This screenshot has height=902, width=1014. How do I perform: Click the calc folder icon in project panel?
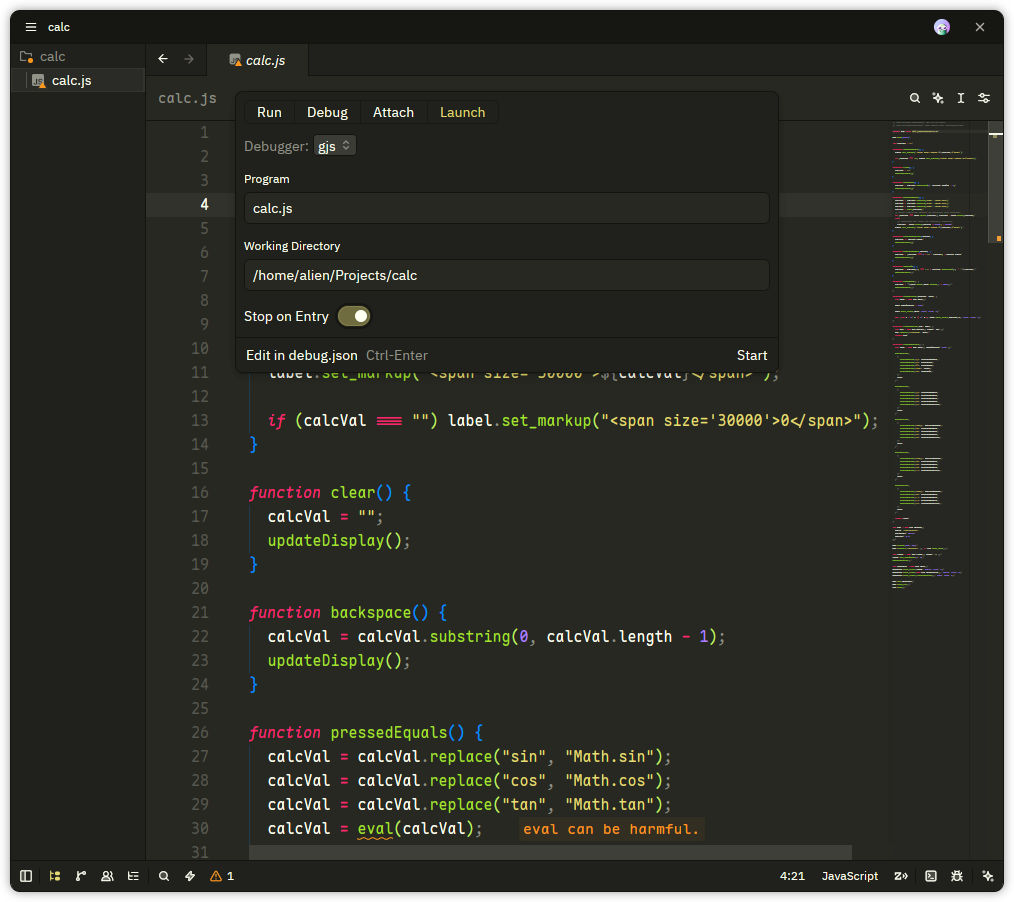[x=27, y=57]
